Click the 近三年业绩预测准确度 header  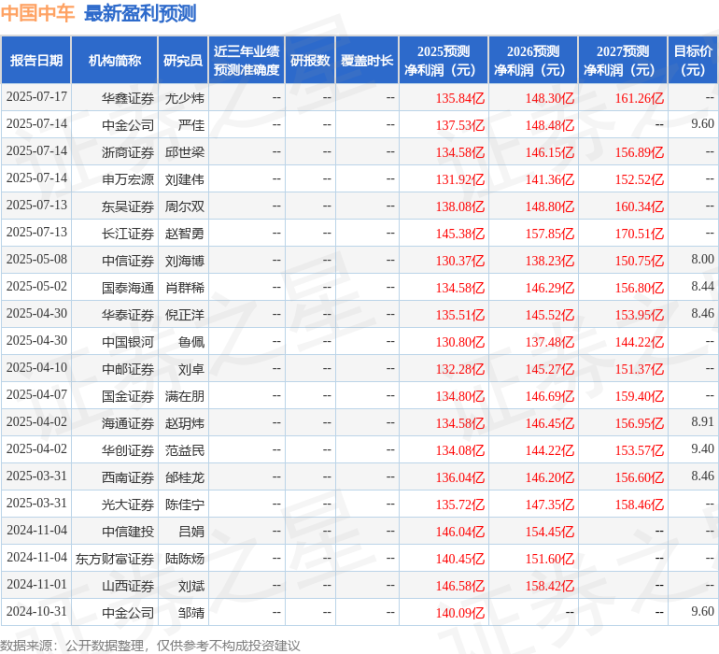(x=246, y=60)
